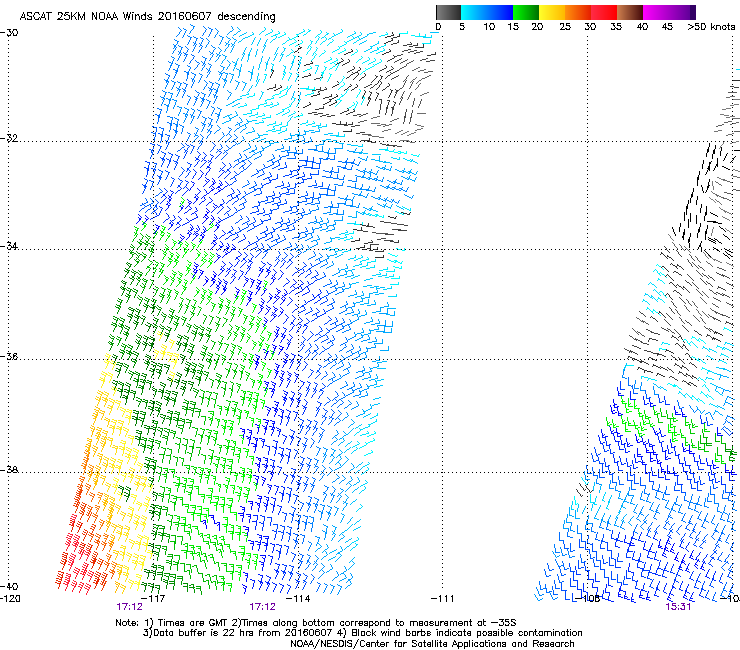Click the '30' label under the color bar
The height and width of the screenshot is (650, 740).
590,27
